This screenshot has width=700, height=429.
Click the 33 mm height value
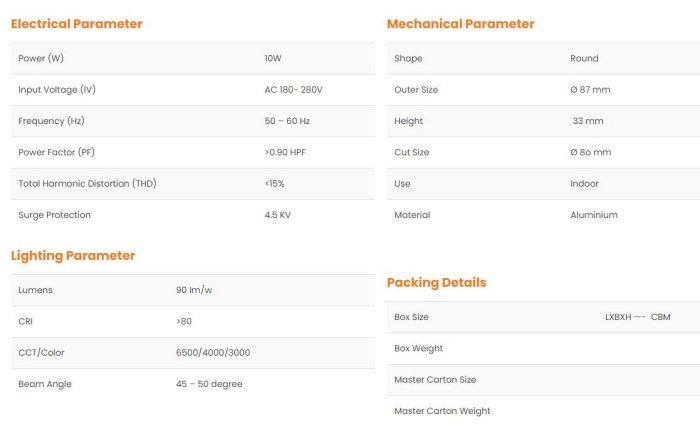tap(588, 121)
